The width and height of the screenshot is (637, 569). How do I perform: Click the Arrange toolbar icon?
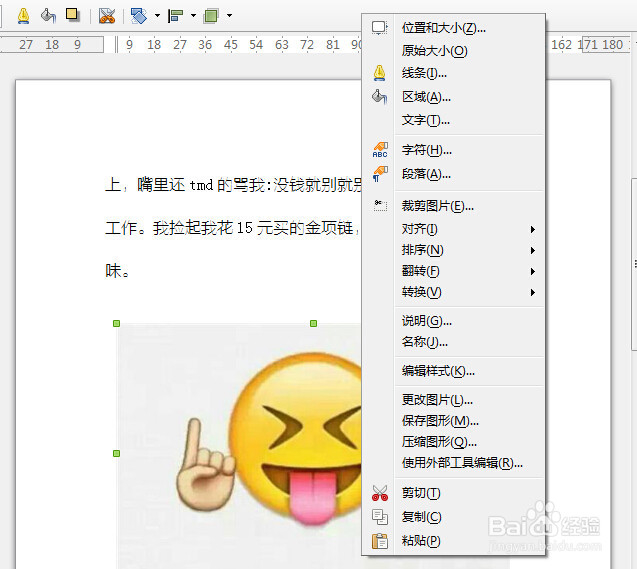tap(212, 16)
